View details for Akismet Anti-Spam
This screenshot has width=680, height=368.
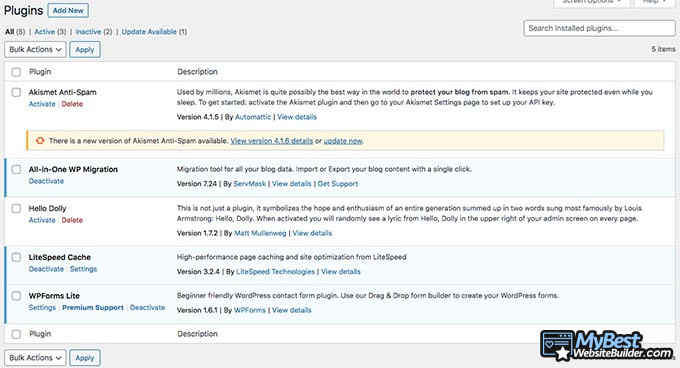point(297,117)
